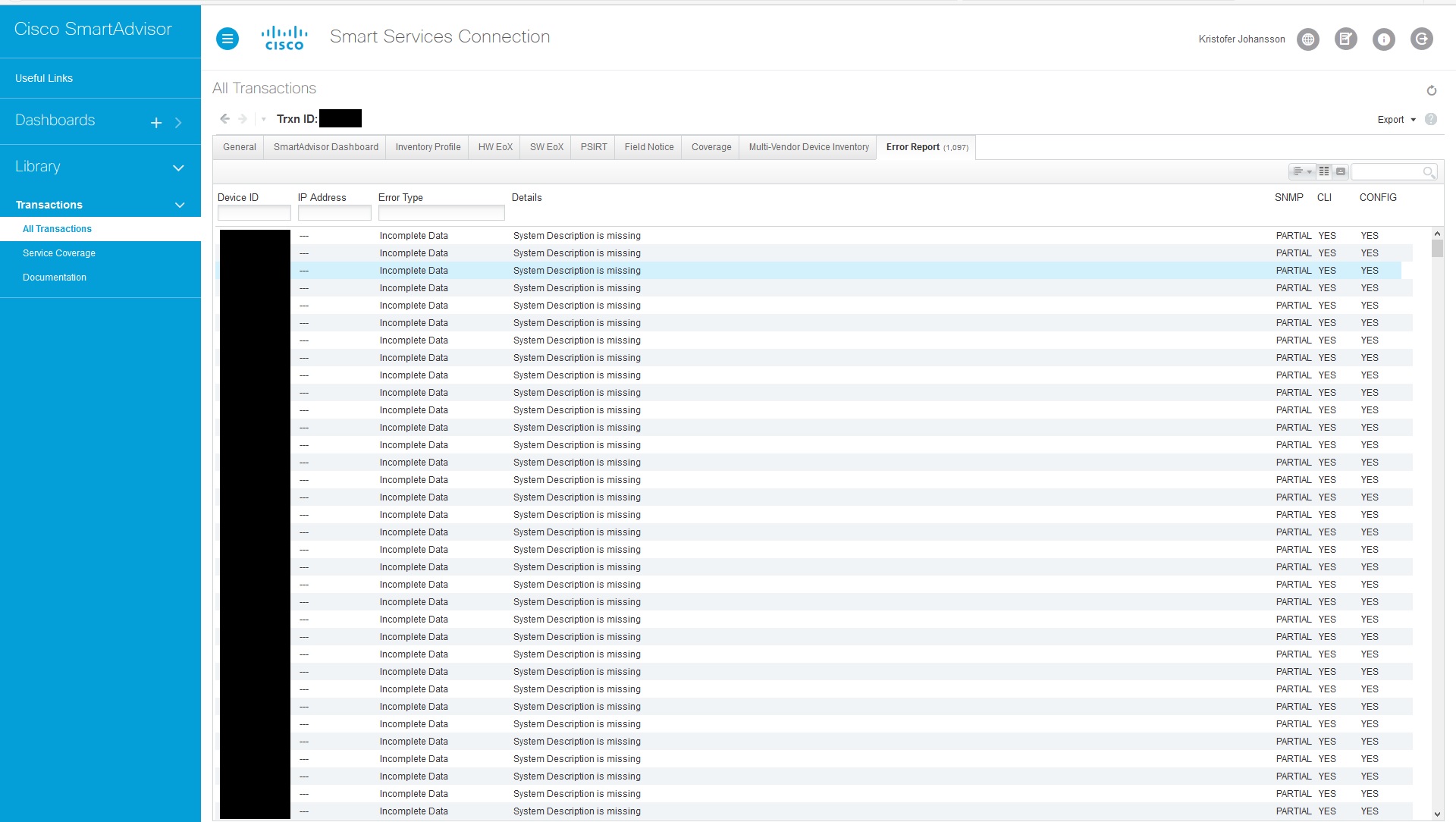Click the Error Type filter field
Image resolution: width=1456 pixels, height=822 pixels.
441,213
